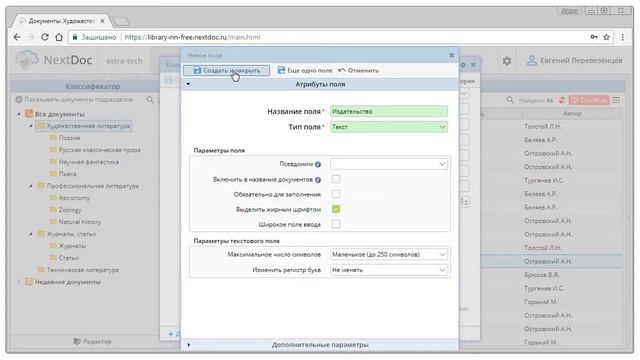This screenshot has width=640, height=360.
Task: Open the Chrome three-dot menu
Action: click(x=622, y=37)
